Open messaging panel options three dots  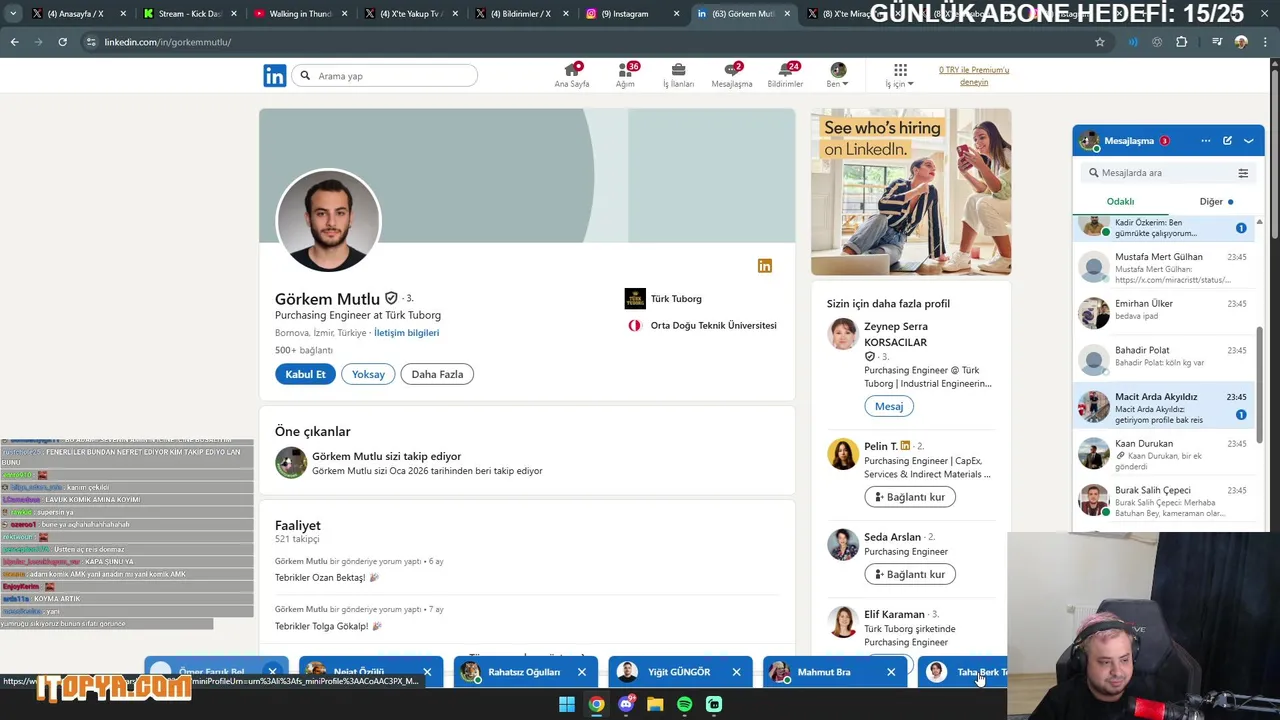click(x=1206, y=141)
